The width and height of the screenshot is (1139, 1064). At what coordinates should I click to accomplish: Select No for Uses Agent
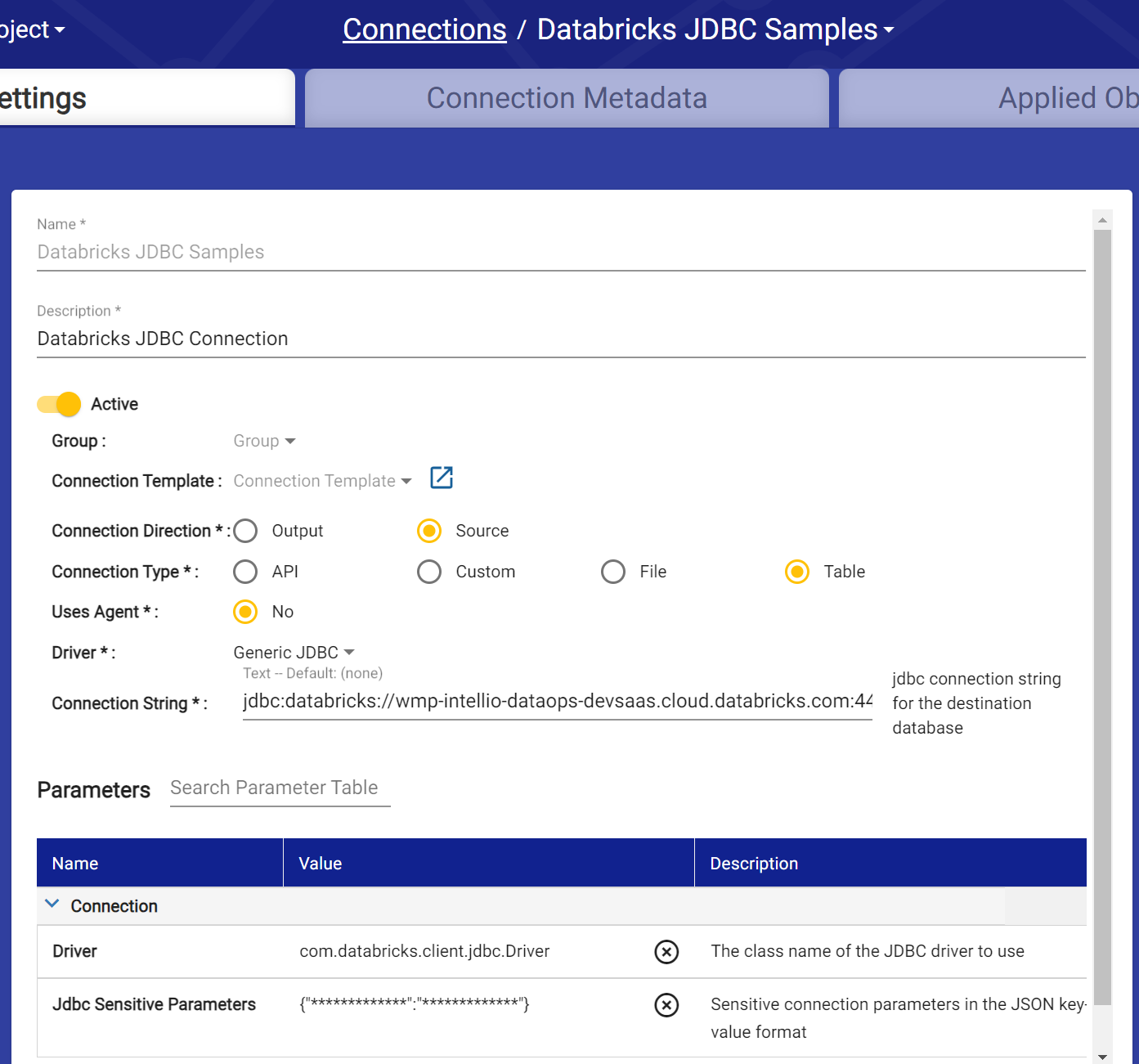point(245,612)
